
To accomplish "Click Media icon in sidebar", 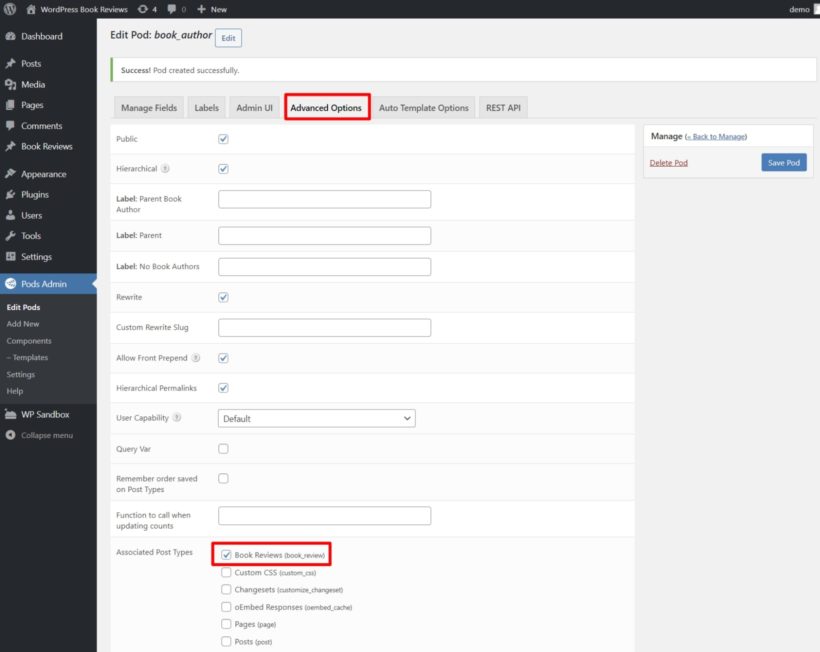I will coord(10,84).
